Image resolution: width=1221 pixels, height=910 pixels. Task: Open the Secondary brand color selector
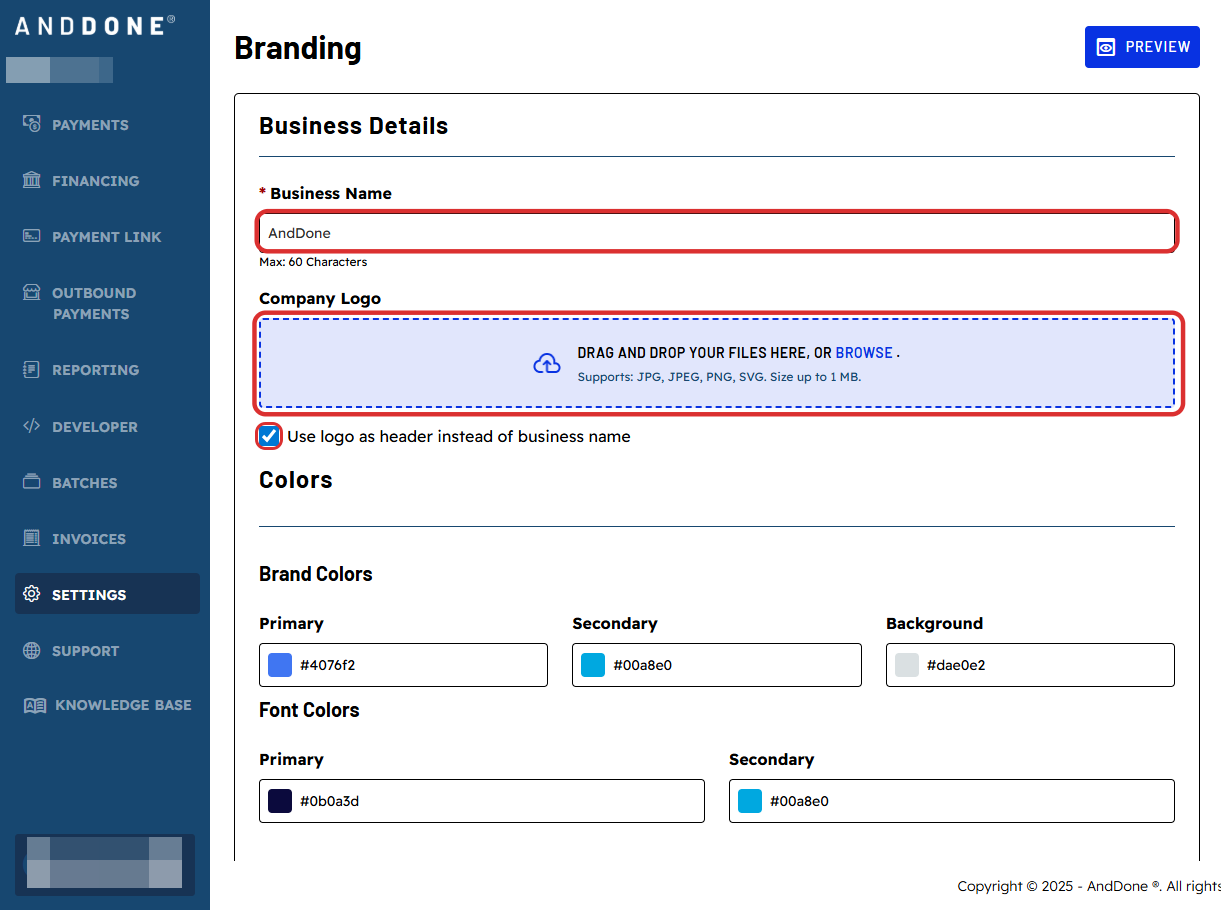click(592, 664)
